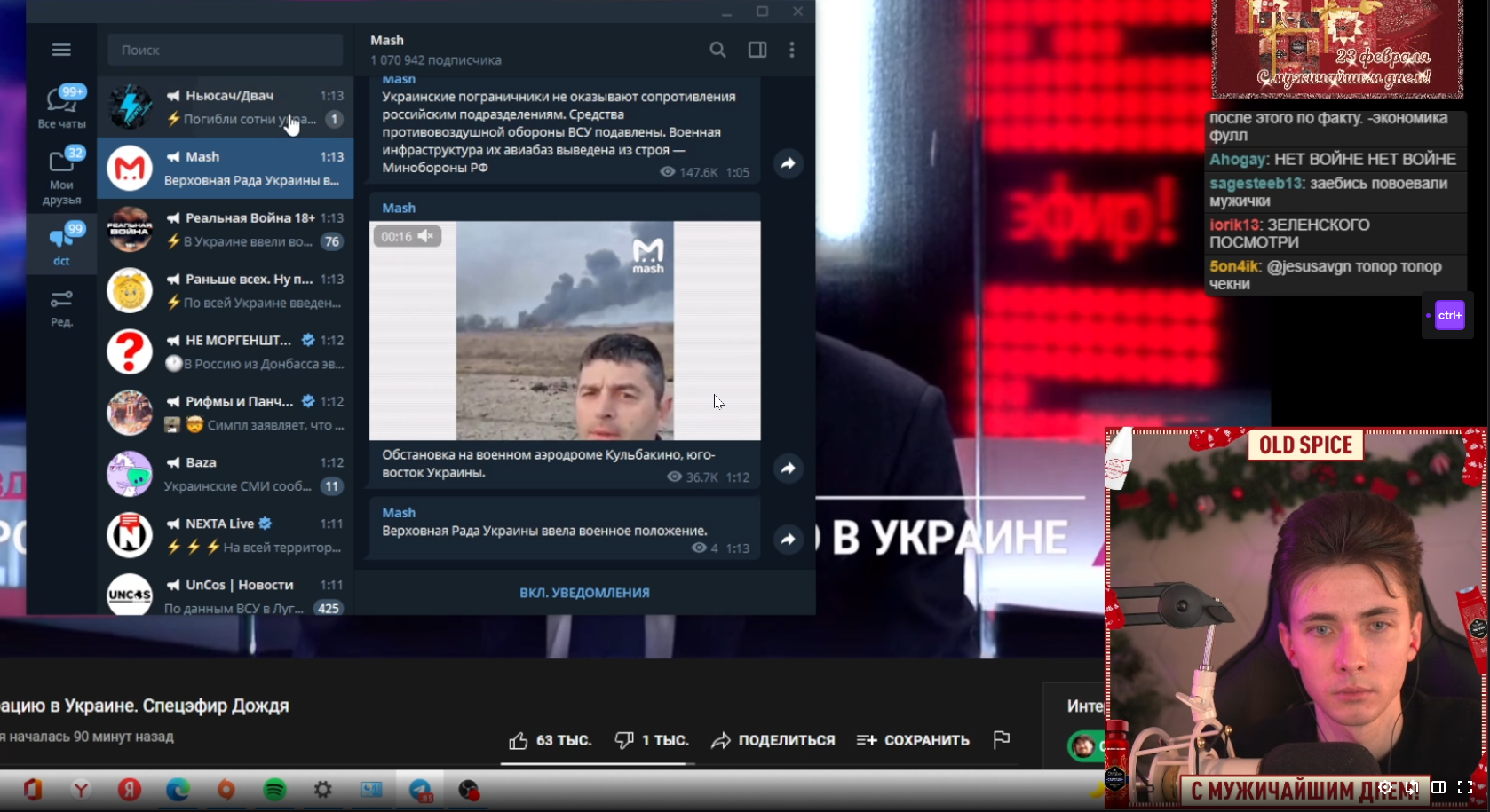Search the Mash channel messages

pyautogui.click(x=717, y=50)
